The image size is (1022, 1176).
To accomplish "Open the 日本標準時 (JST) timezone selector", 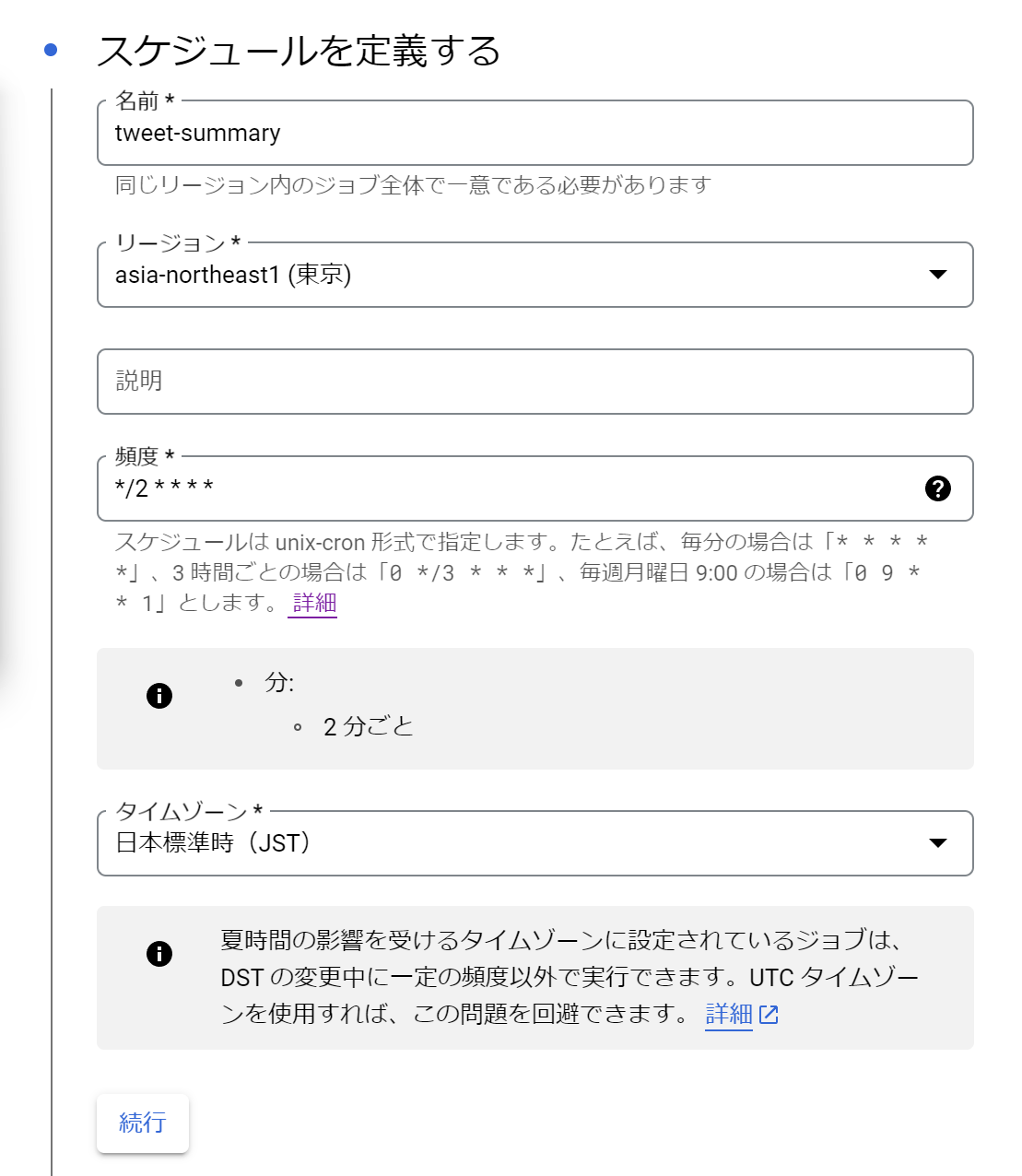I will [x=535, y=843].
